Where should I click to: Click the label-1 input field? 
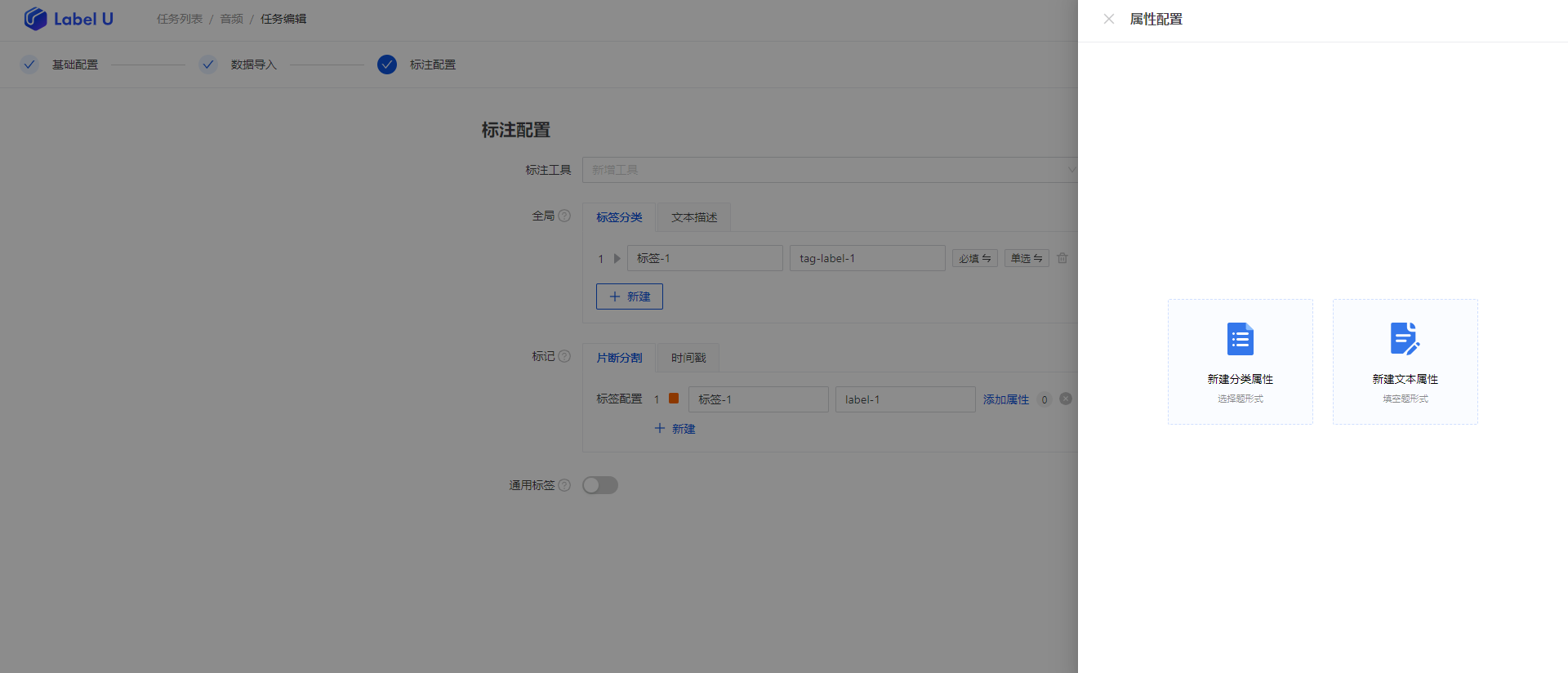click(x=905, y=399)
